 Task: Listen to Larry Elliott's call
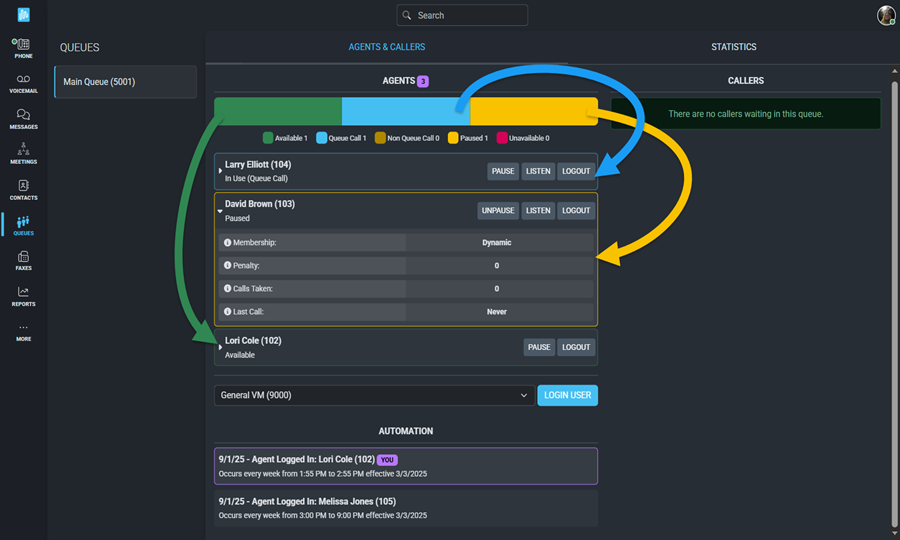pyautogui.click(x=538, y=171)
